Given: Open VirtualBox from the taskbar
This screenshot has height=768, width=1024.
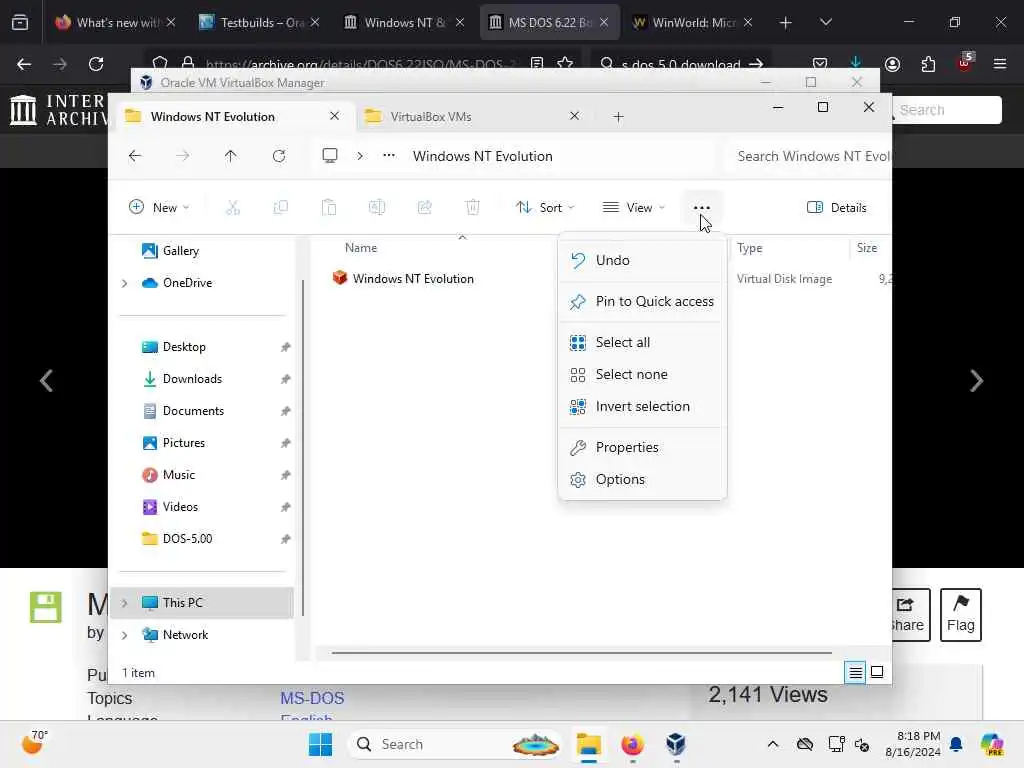Looking at the screenshot, I should coord(676,744).
